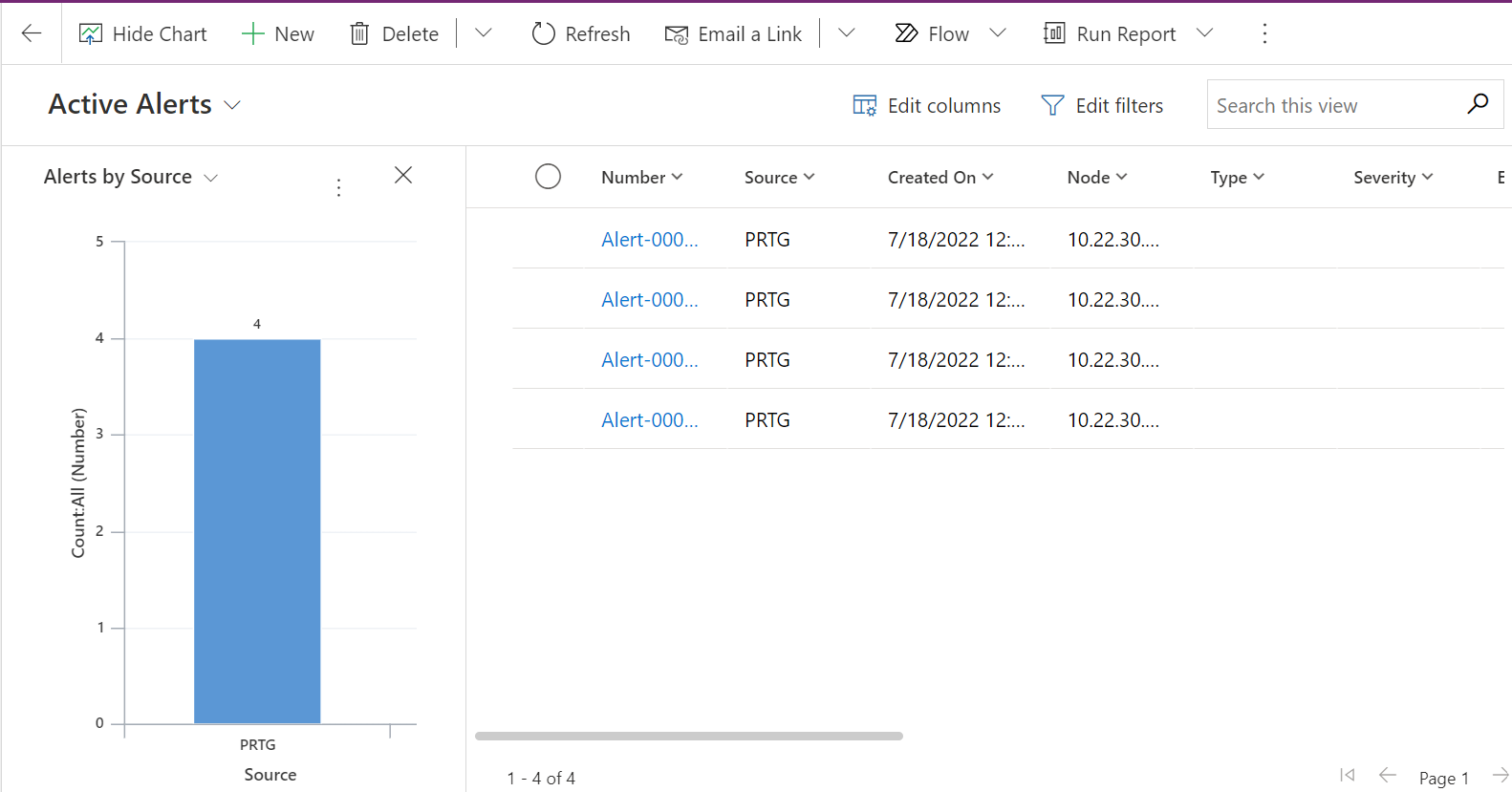1512x792 pixels.
Task: Open the Type column header menu
Action: click(1238, 177)
